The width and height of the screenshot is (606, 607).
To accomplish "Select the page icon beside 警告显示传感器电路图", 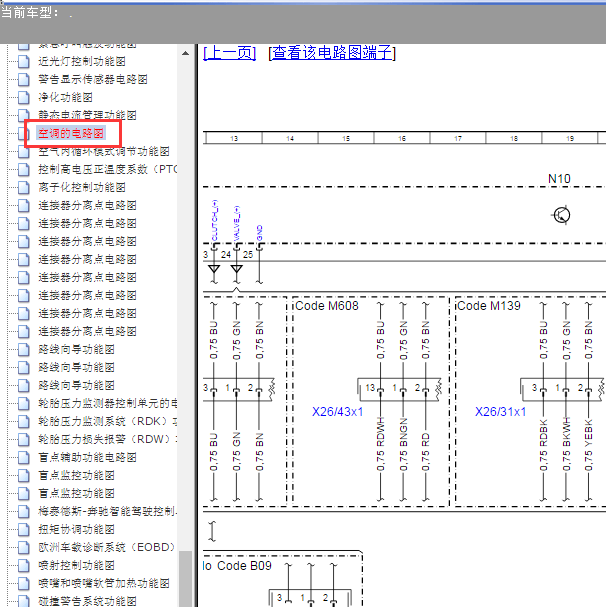I will (24, 80).
